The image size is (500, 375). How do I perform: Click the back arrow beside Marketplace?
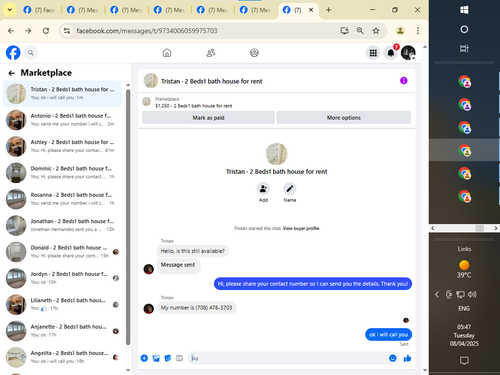(12, 73)
